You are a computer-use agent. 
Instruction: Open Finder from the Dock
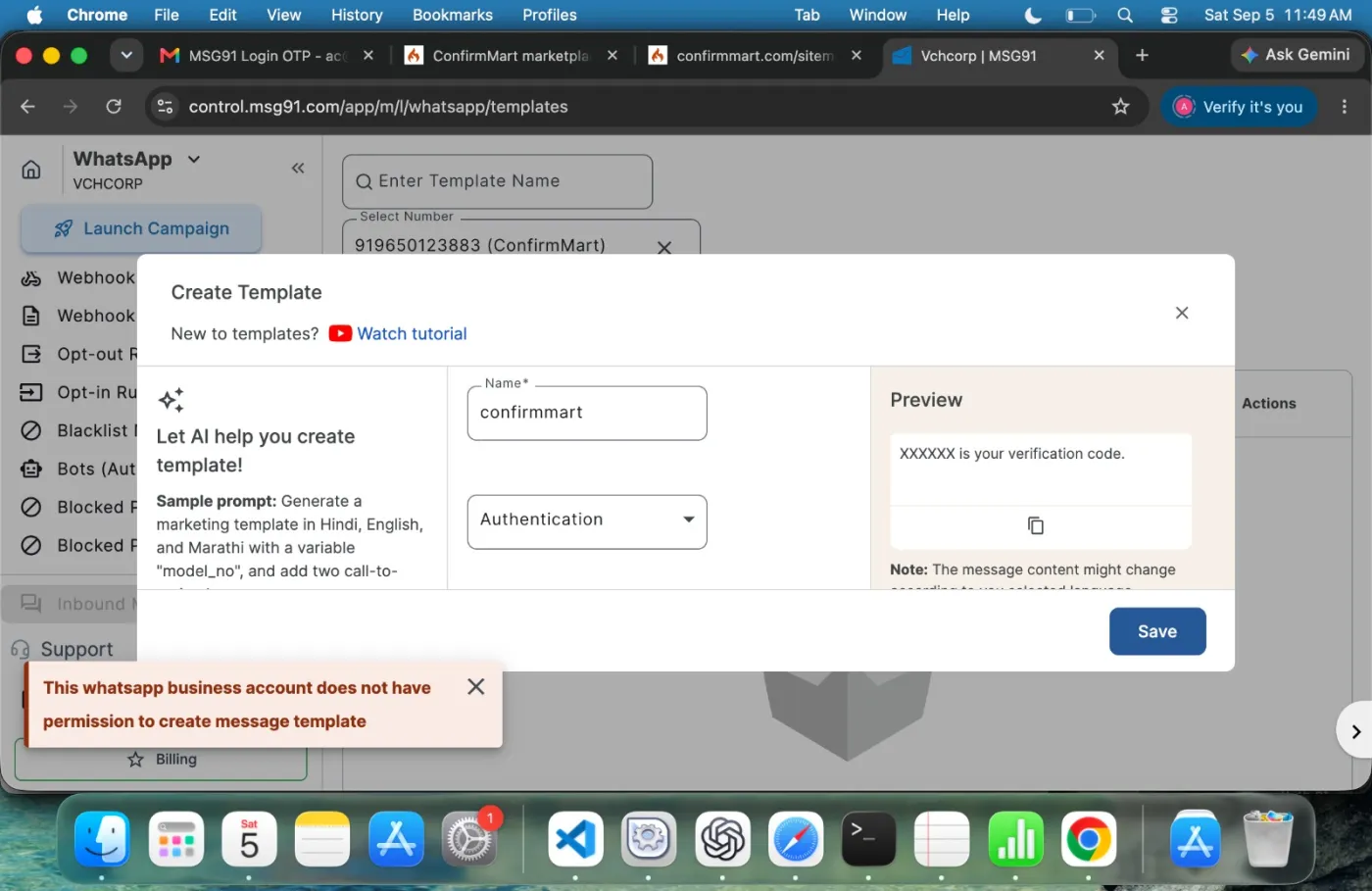pos(102,839)
